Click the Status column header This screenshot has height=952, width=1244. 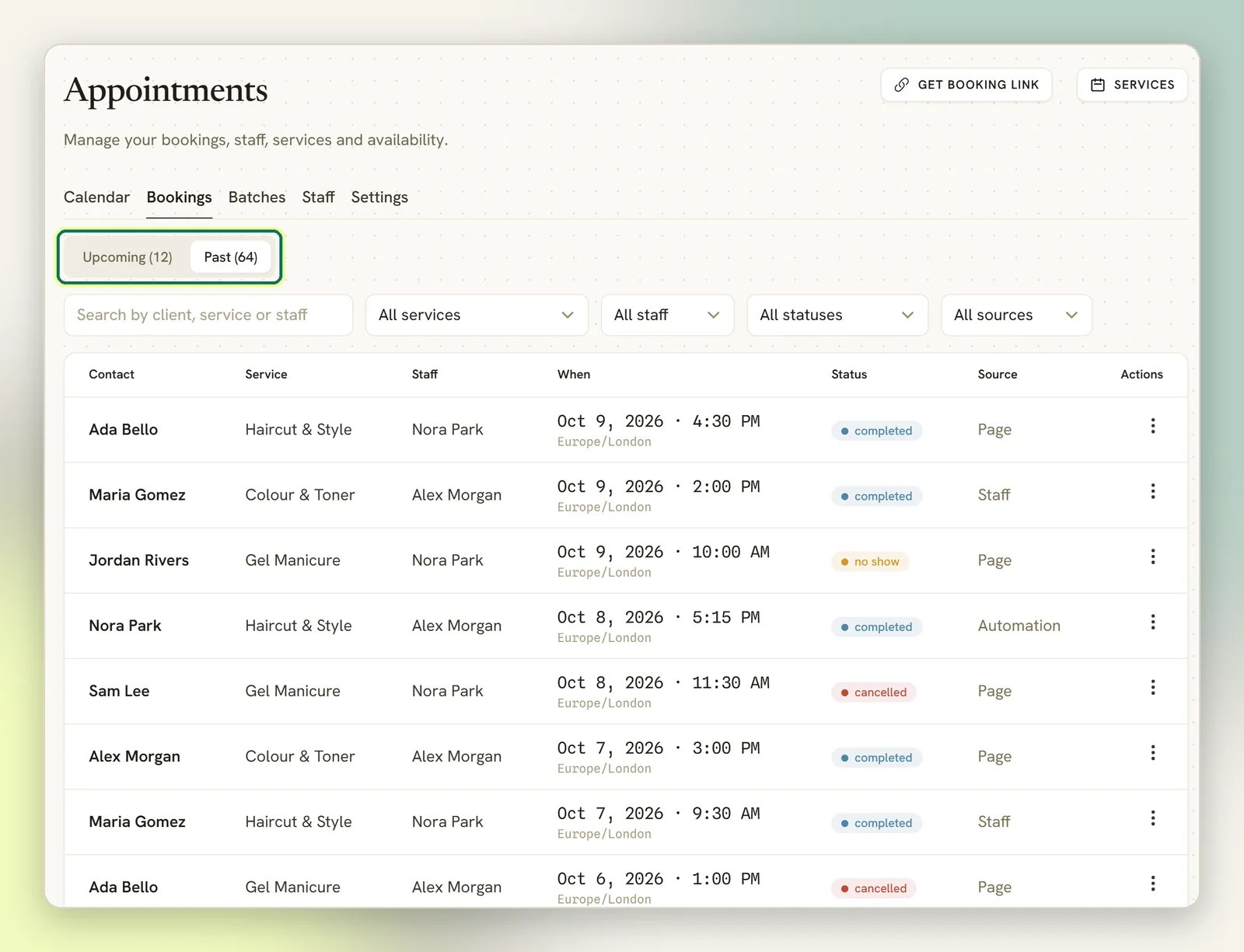(x=849, y=375)
